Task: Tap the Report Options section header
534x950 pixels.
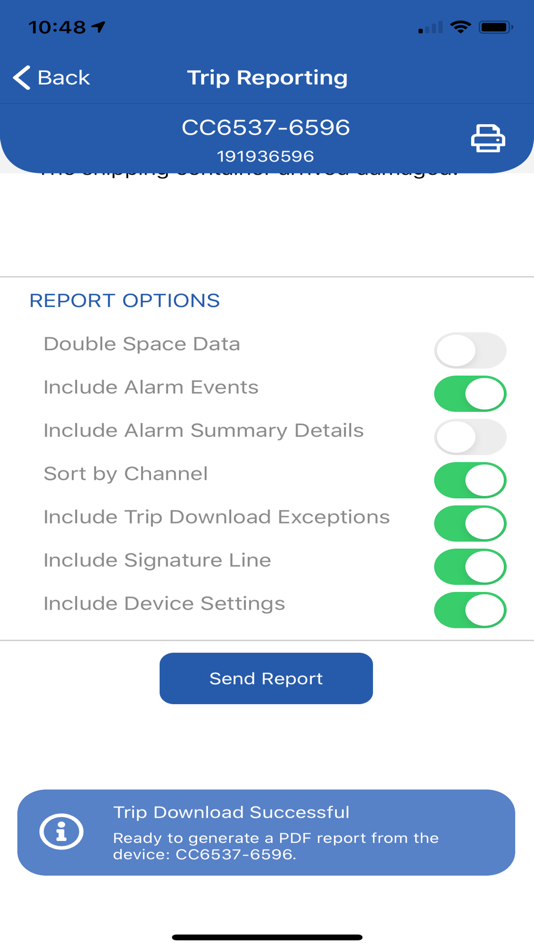Action: point(125,301)
